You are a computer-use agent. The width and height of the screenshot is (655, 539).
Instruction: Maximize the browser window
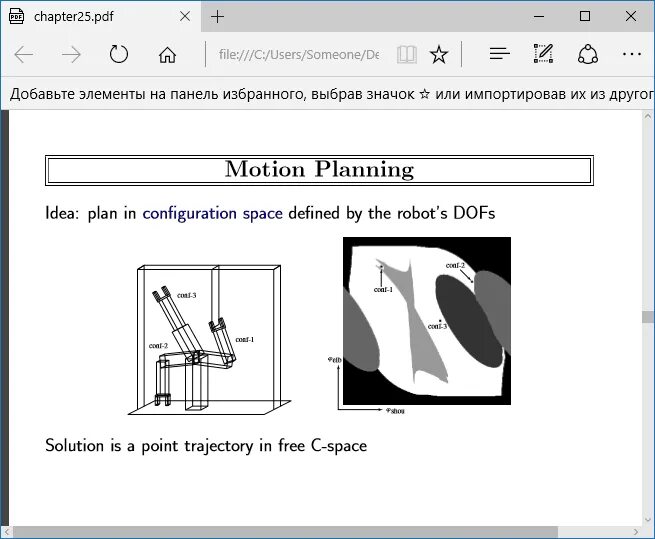(585, 17)
